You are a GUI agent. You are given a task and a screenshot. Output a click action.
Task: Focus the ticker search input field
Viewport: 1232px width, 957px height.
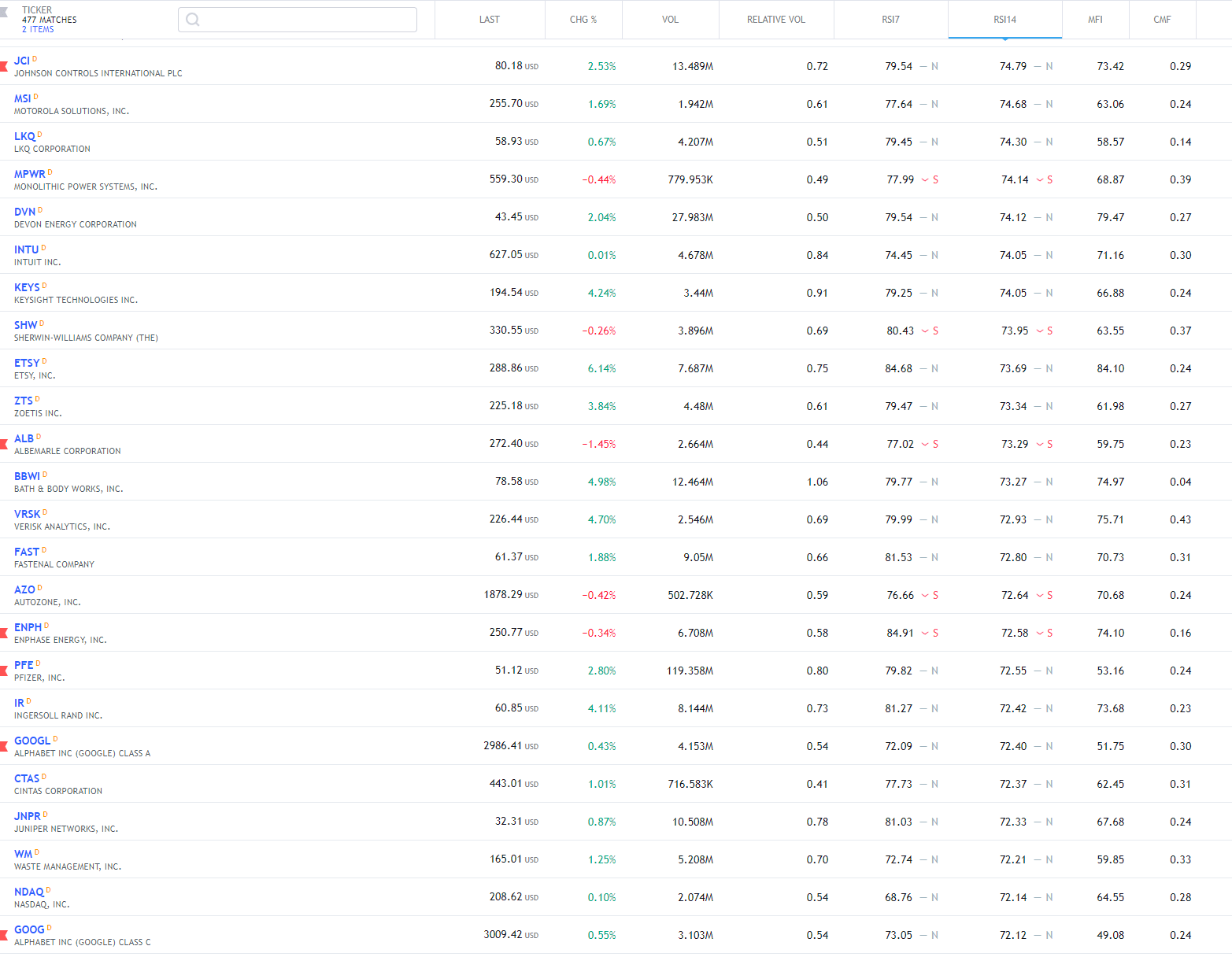coord(298,20)
